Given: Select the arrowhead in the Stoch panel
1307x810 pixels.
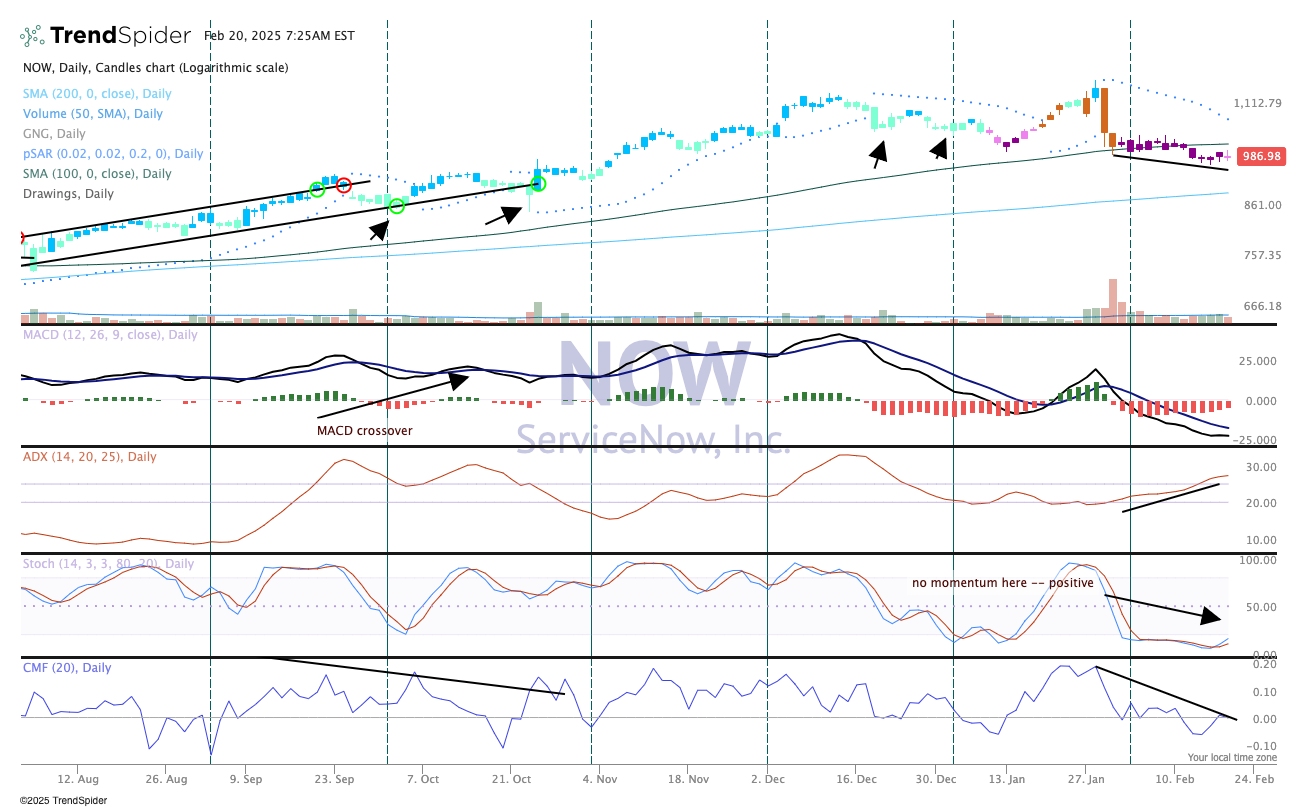Looking at the screenshot, I should click(x=1211, y=616).
